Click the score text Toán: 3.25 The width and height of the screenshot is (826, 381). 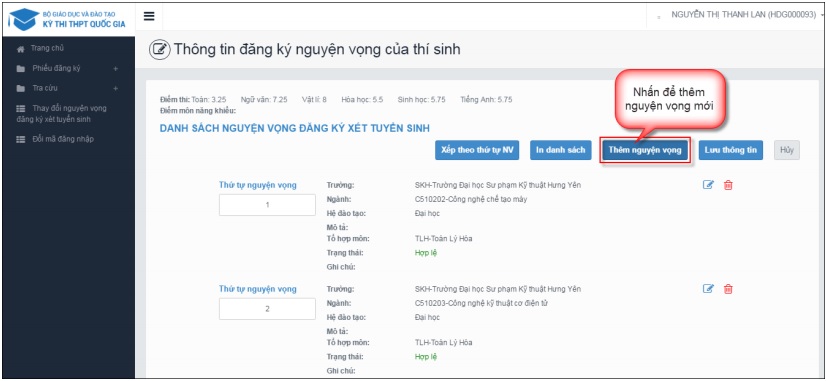209,100
